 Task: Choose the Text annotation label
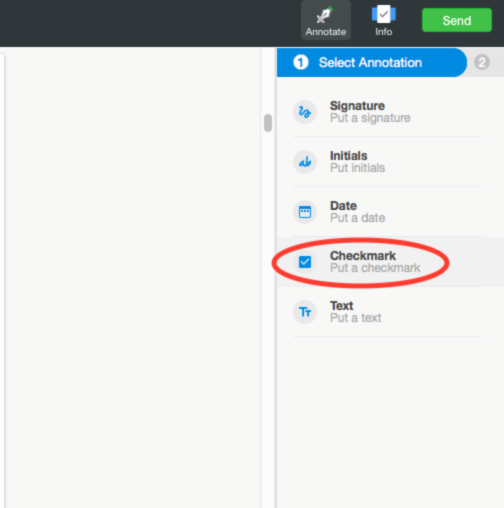pos(341,306)
